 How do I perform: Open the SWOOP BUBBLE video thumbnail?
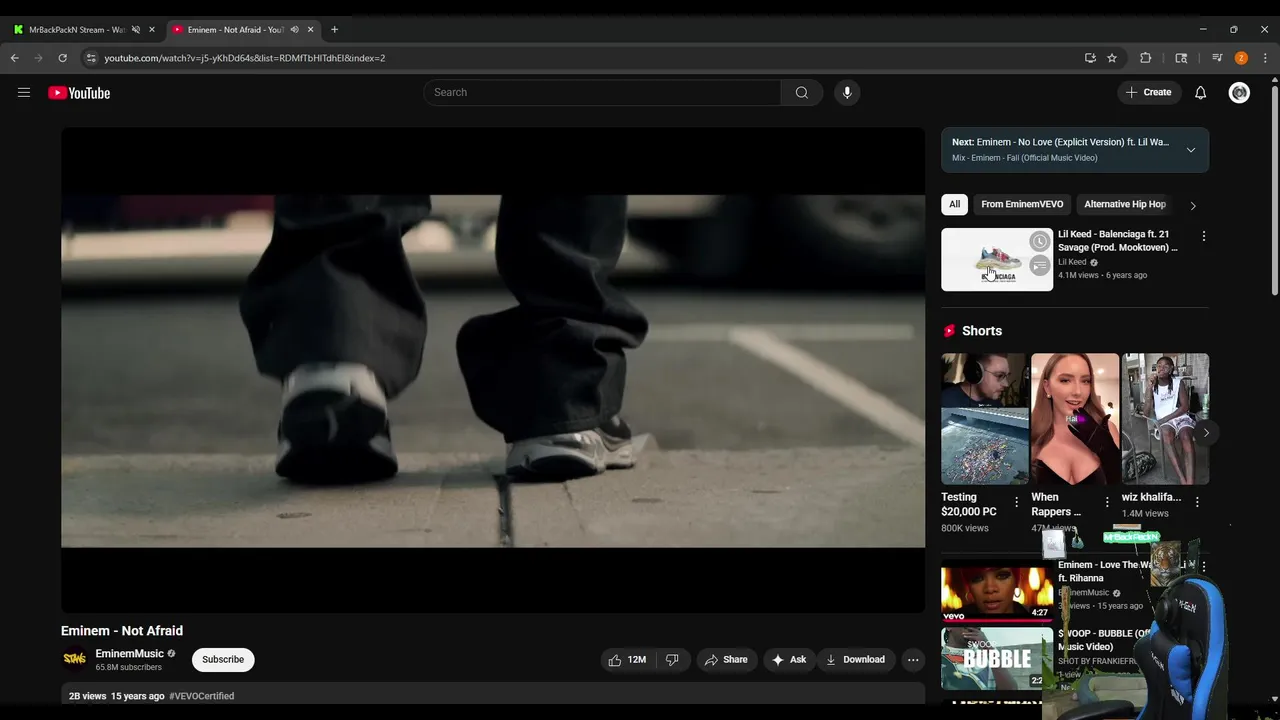(x=997, y=658)
